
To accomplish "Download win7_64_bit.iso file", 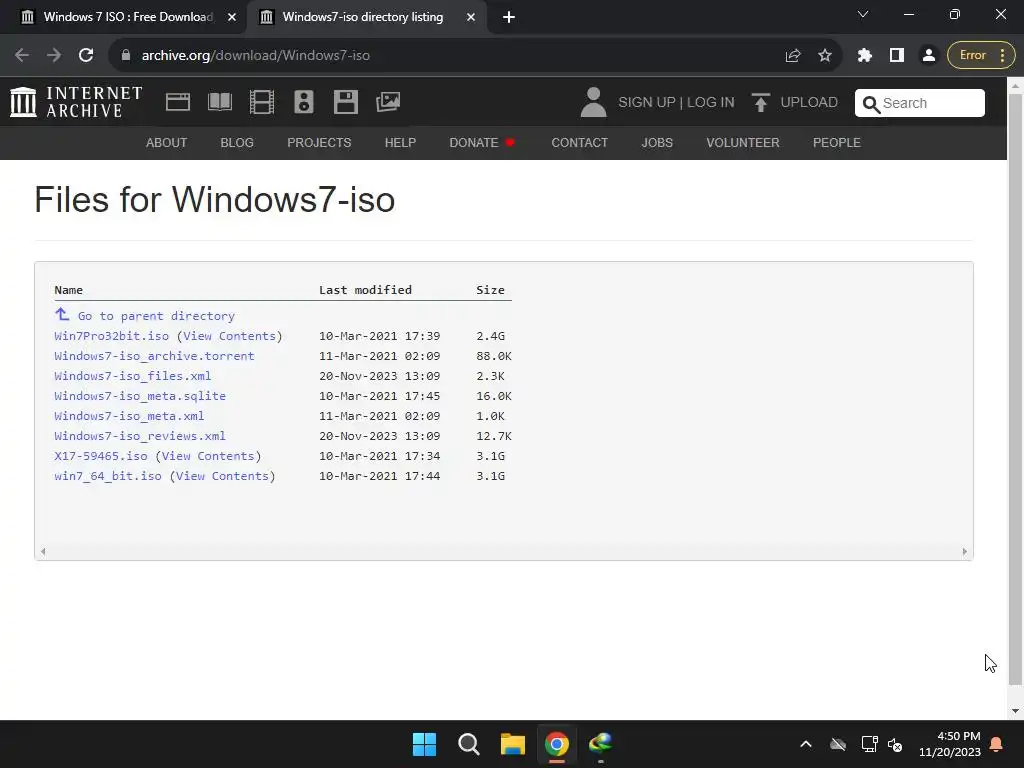I will [108, 476].
